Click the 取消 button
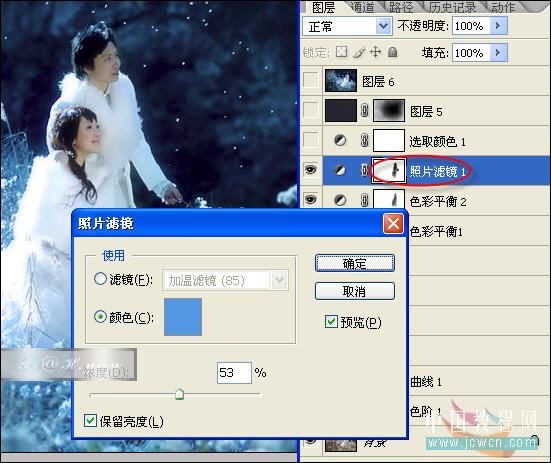The image size is (551, 463). [355, 291]
